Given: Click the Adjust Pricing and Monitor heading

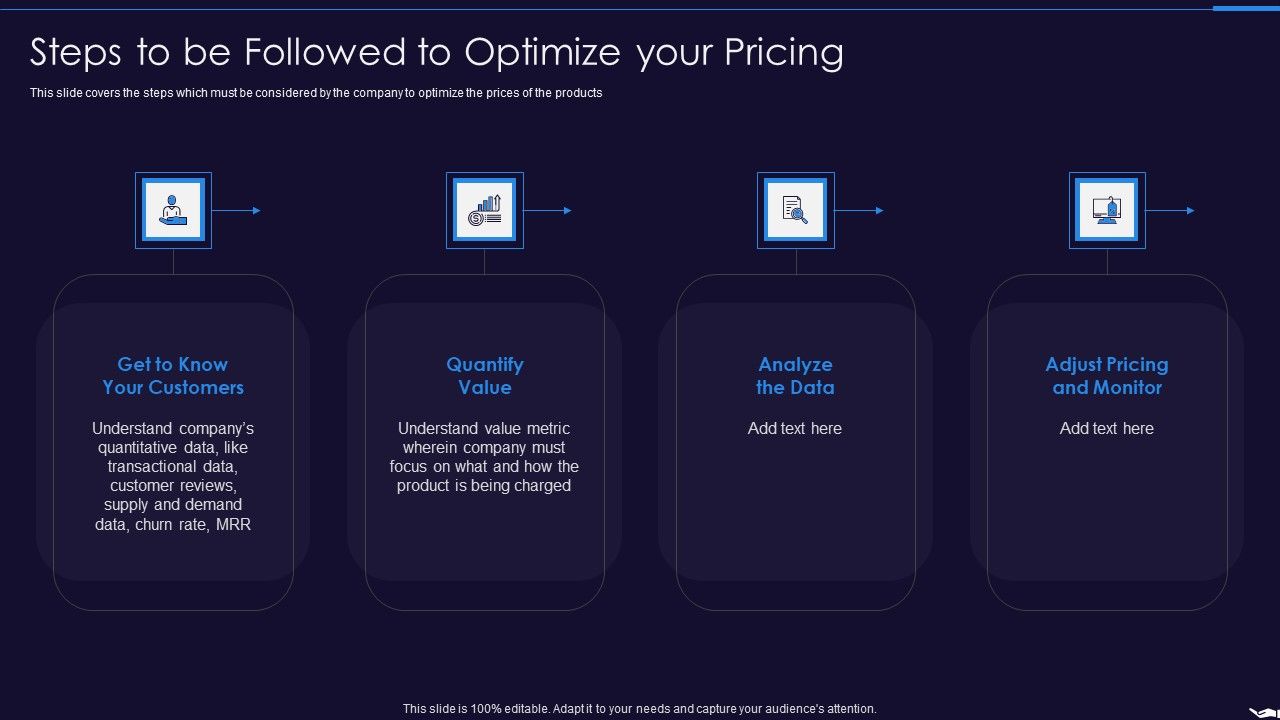Looking at the screenshot, I should point(1107,376).
